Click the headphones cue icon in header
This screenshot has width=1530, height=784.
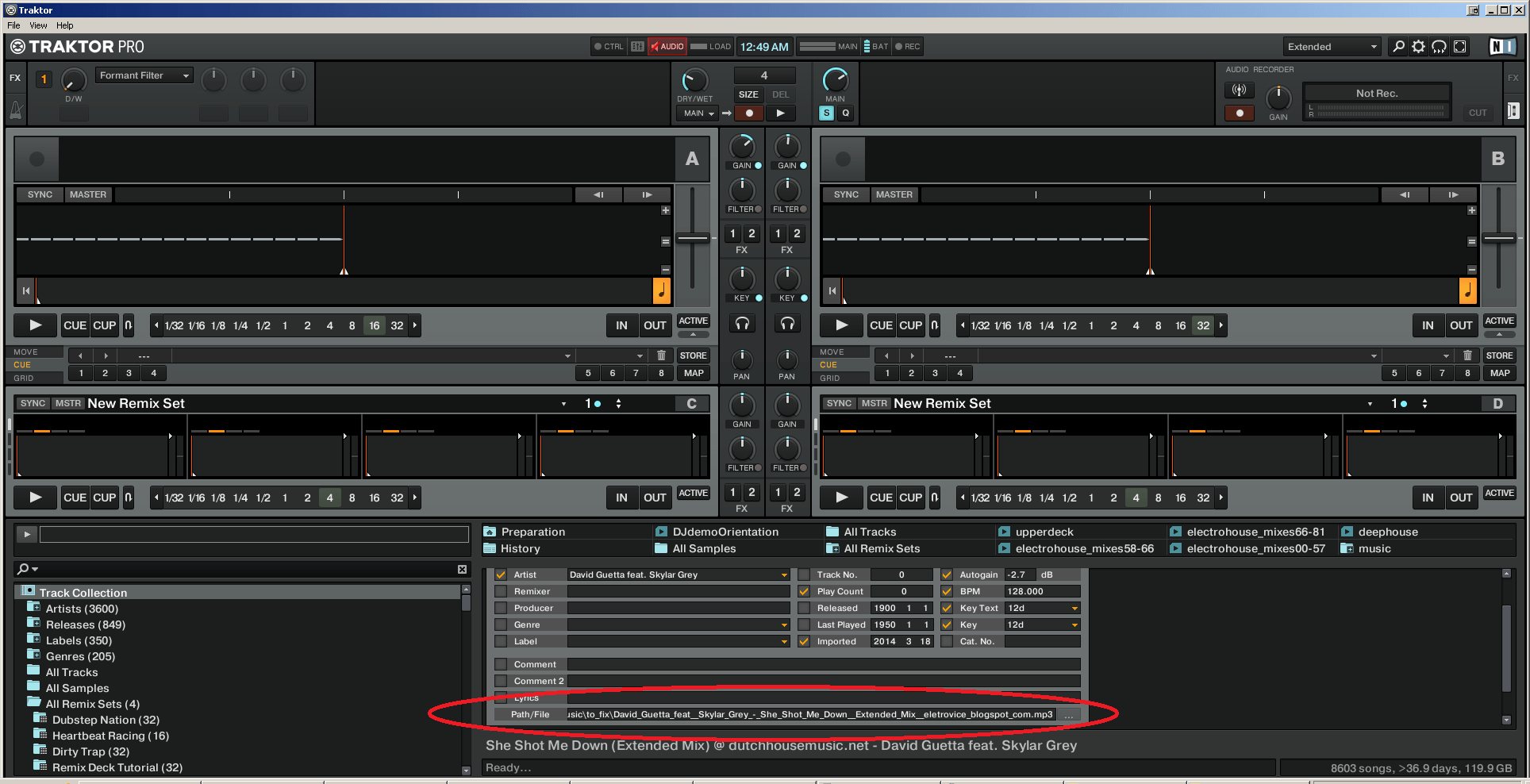coord(1440,47)
